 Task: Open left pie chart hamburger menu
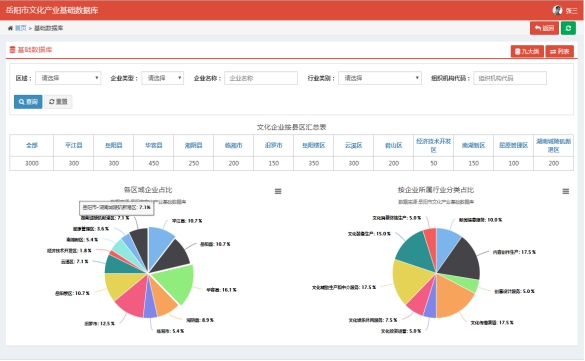point(278,191)
